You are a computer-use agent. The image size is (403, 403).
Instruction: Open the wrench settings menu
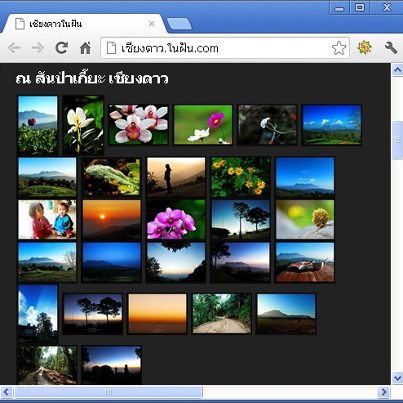pyautogui.click(x=390, y=48)
